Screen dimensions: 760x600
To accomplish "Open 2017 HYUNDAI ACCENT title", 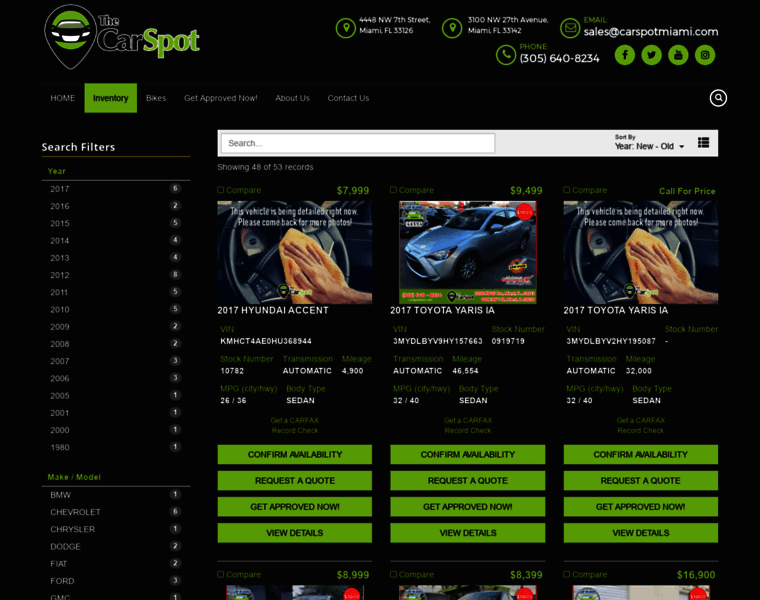I will pyautogui.click(x=273, y=310).
